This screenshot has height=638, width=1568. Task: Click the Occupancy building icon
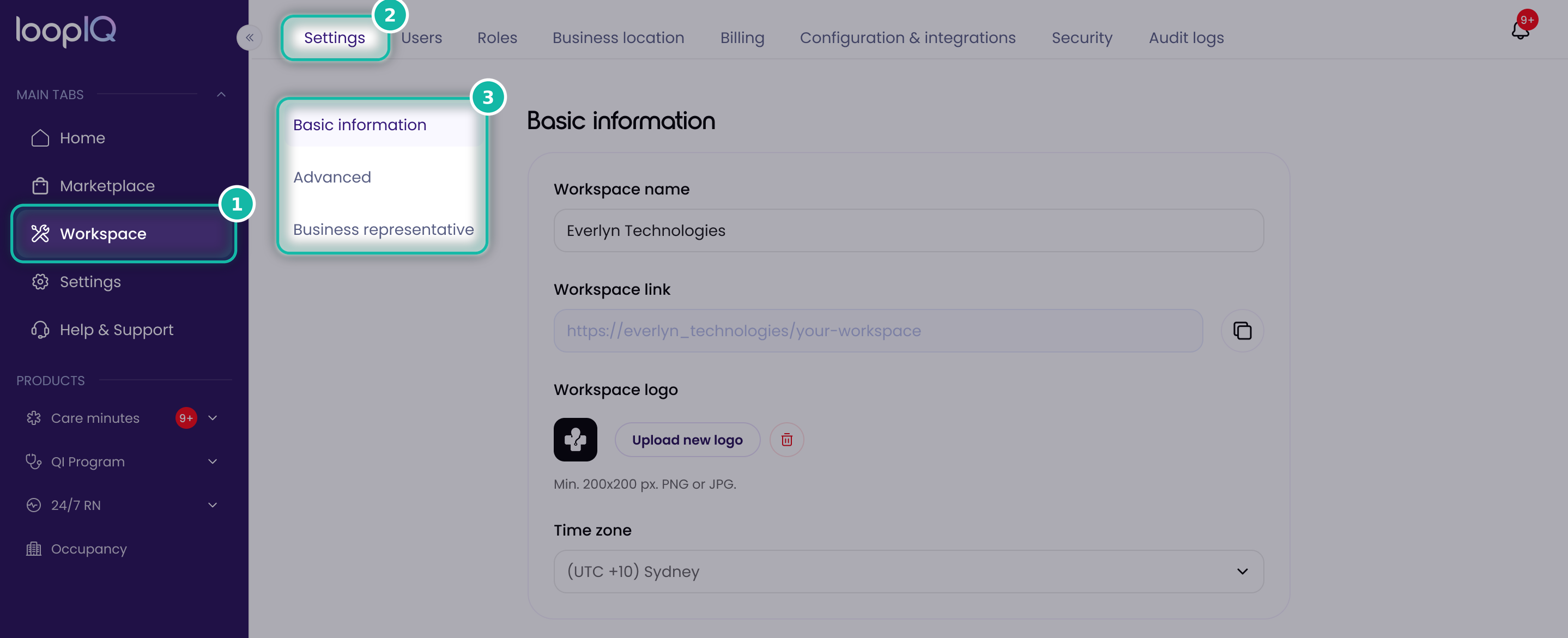pos(33,549)
